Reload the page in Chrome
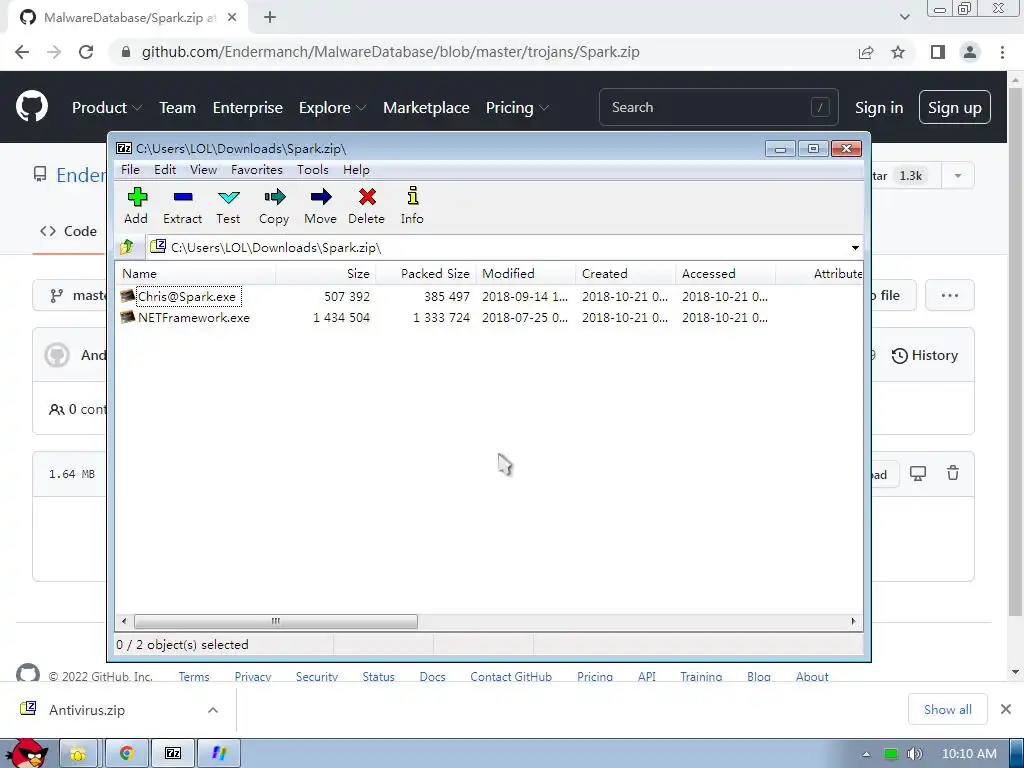 (x=86, y=52)
